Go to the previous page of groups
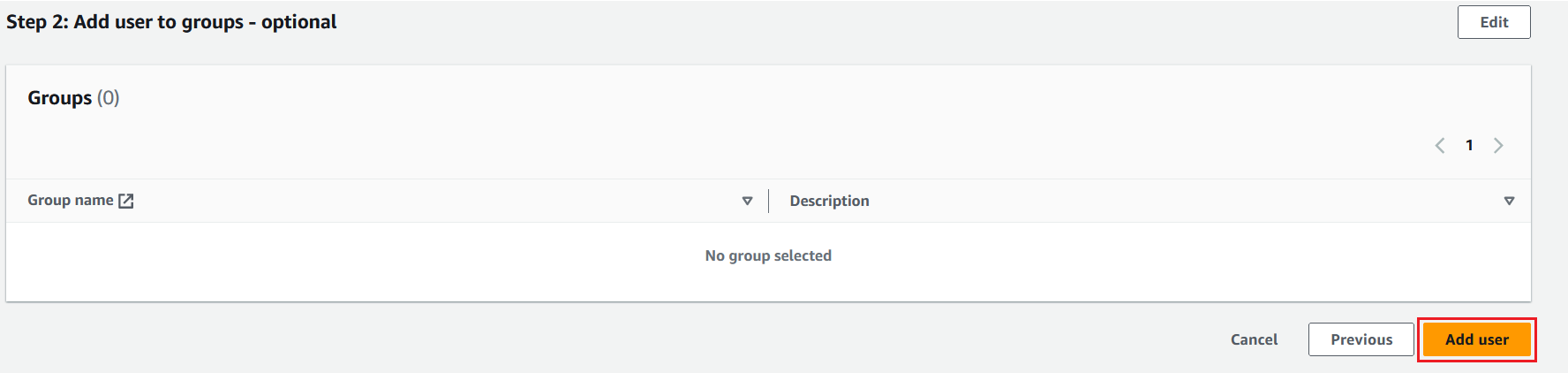 pyautogui.click(x=1440, y=146)
